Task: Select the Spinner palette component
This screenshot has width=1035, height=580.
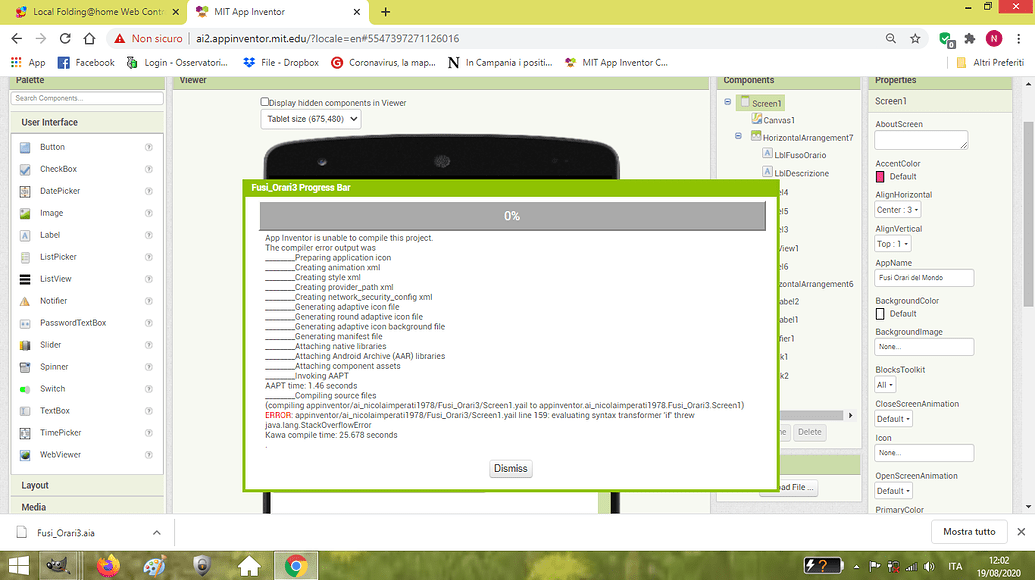Action: click(54, 367)
